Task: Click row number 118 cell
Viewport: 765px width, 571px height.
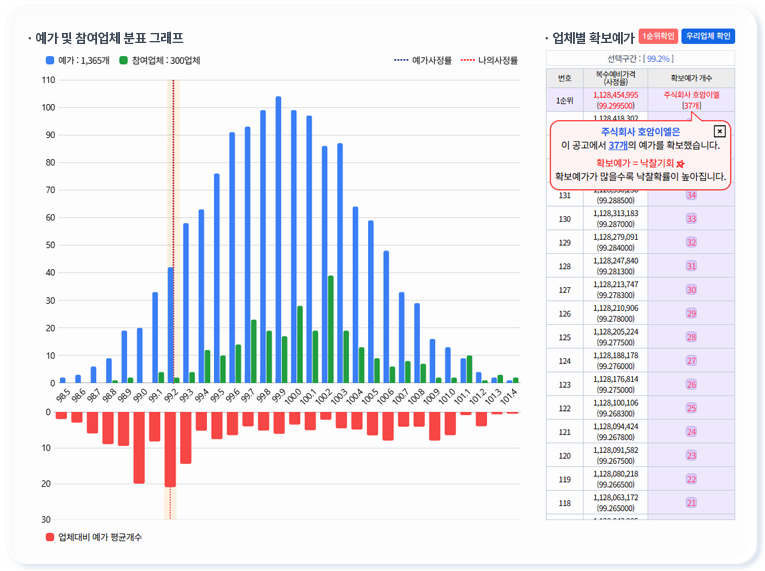Action: (564, 503)
